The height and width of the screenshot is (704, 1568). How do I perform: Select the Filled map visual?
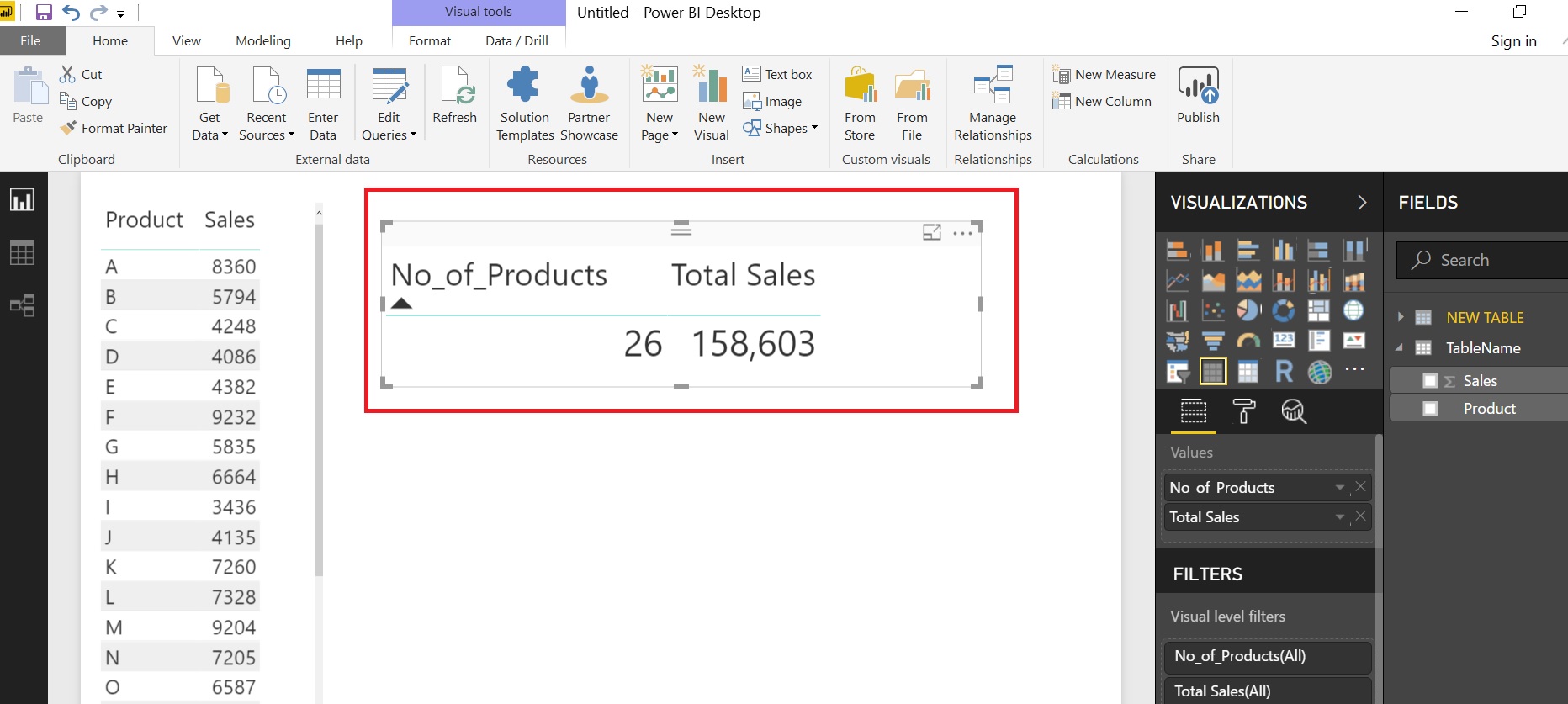point(1177,341)
